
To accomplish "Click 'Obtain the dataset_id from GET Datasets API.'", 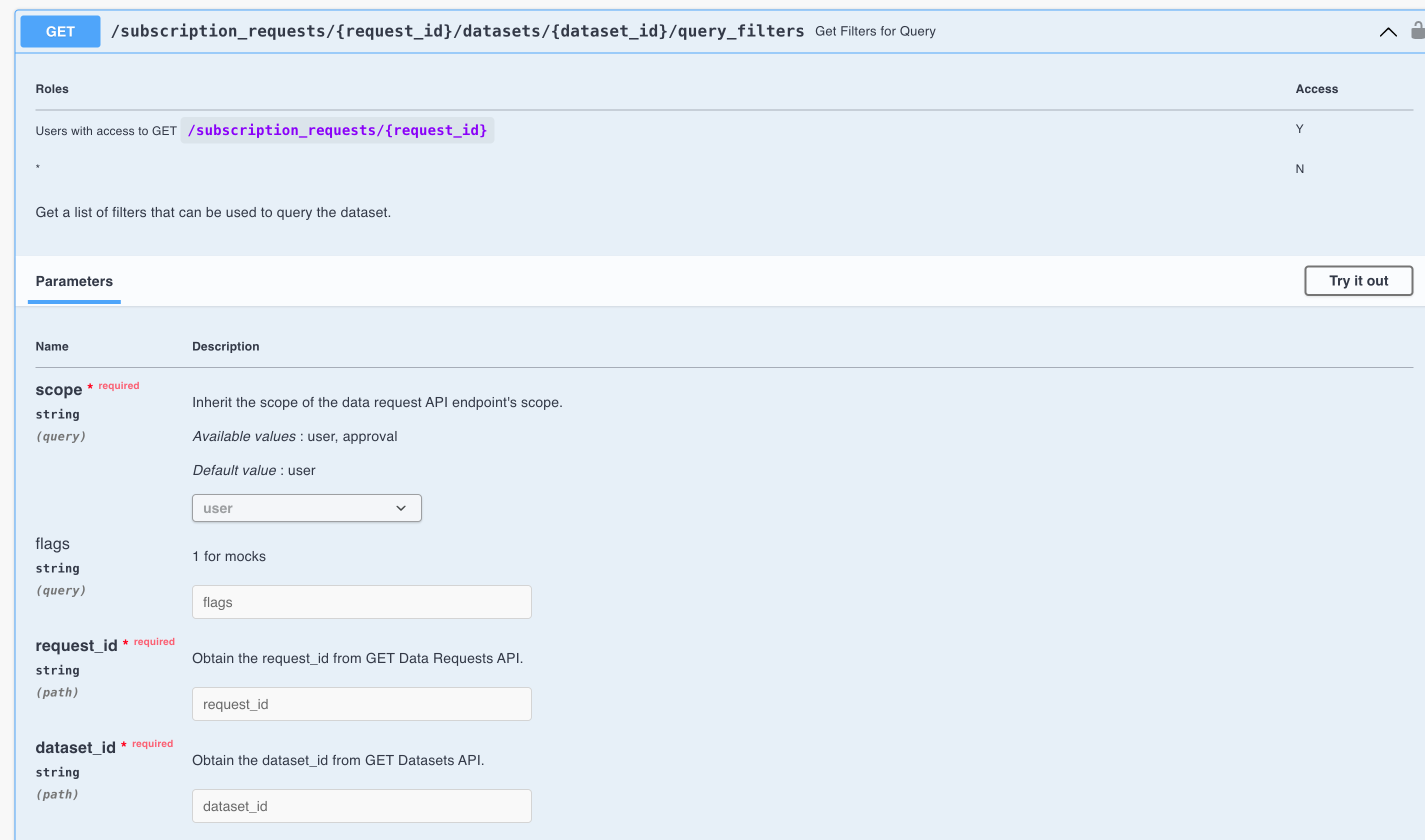I will [x=338, y=760].
